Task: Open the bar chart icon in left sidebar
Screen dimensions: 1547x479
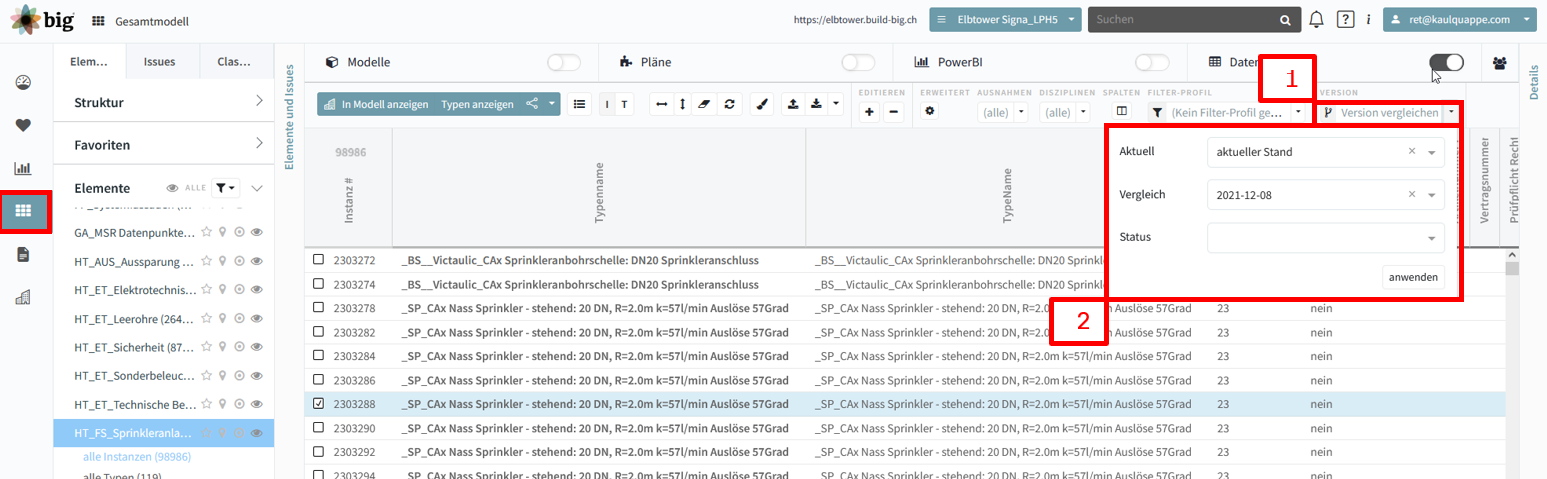Action: [23, 168]
